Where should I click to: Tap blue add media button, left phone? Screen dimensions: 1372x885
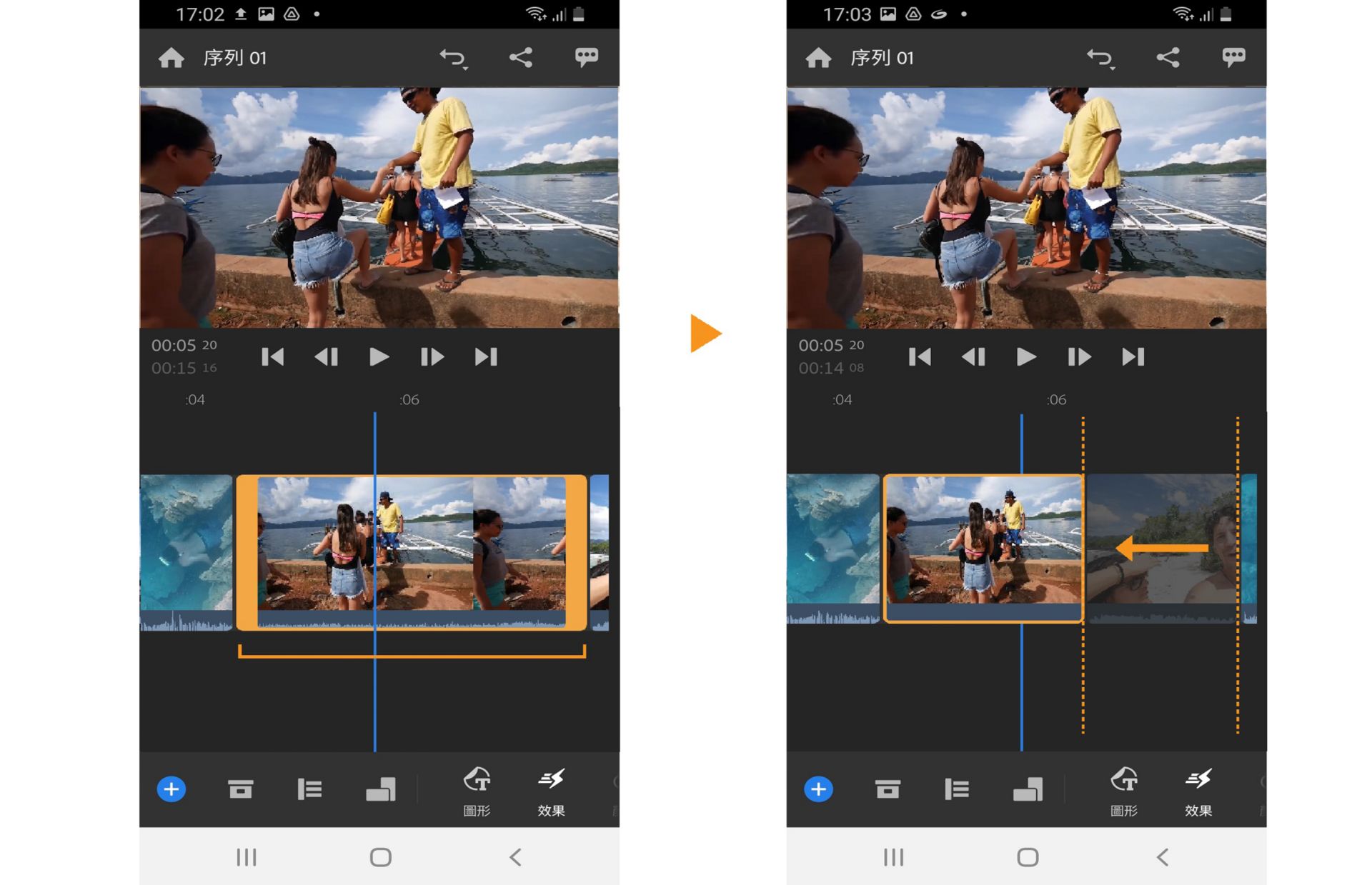click(x=171, y=789)
